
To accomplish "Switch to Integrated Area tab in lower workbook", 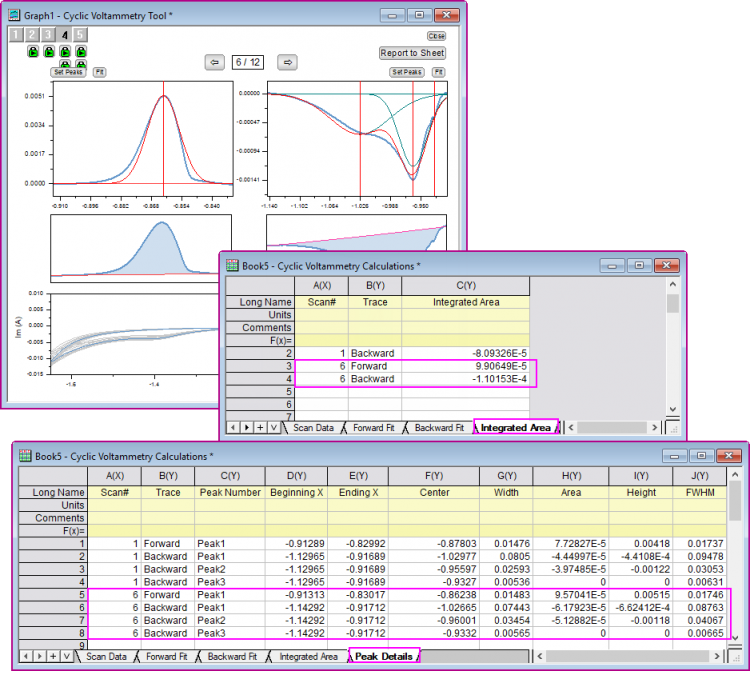I will point(309,656).
